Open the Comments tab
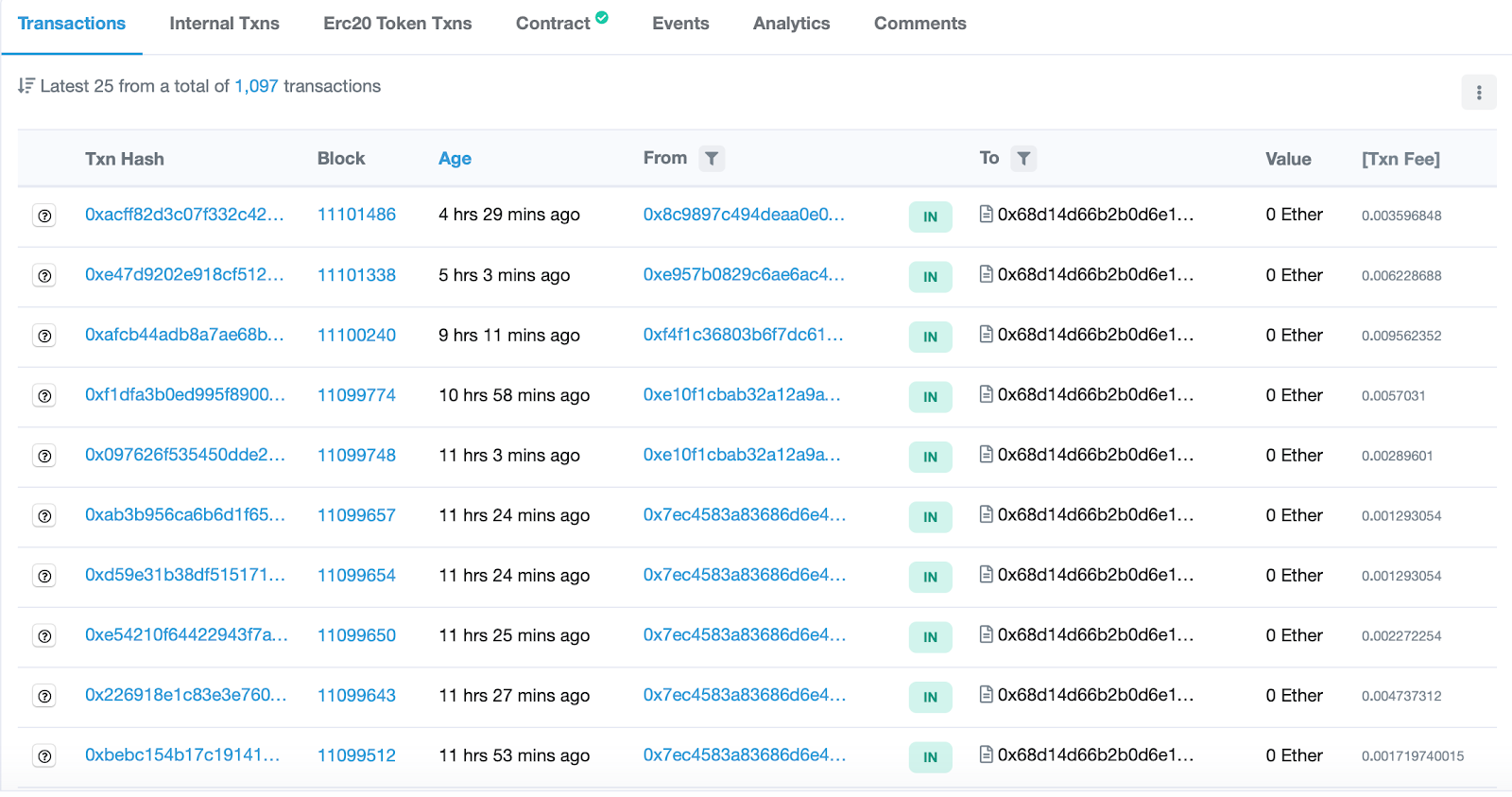 [x=920, y=24]
